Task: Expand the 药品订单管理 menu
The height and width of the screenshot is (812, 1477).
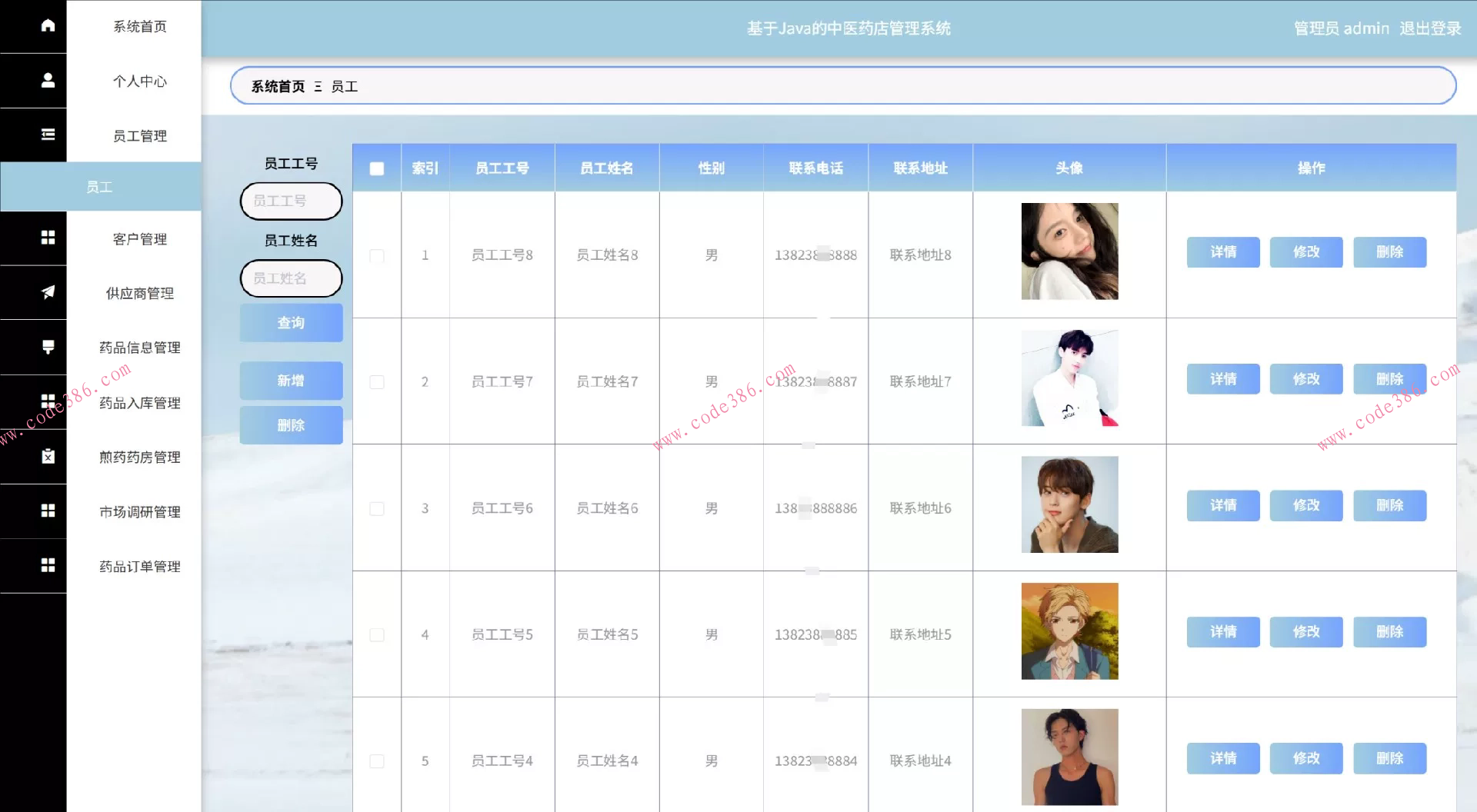Action: (x=140, y=567)
